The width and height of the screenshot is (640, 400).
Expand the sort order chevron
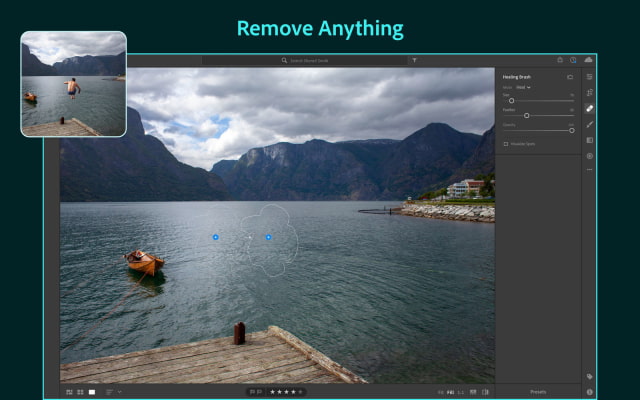tap(120, 392)
